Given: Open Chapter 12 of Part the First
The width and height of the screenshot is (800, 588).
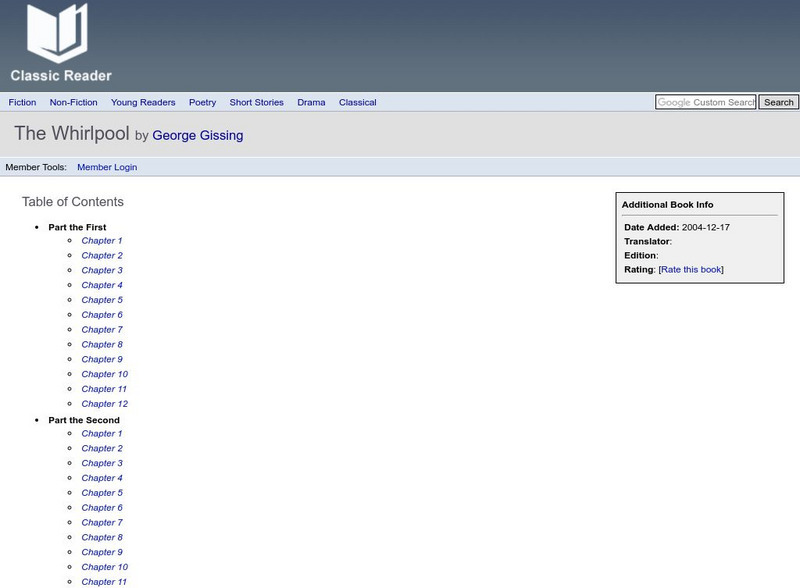Looking at the screenshot, I should click(x=104, y=404).
